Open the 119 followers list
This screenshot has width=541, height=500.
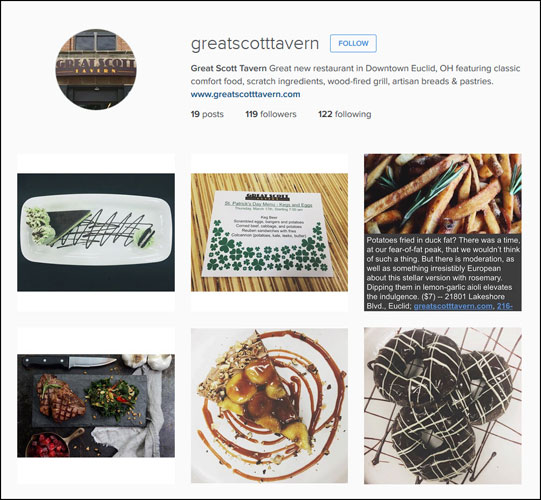(271, 114)
